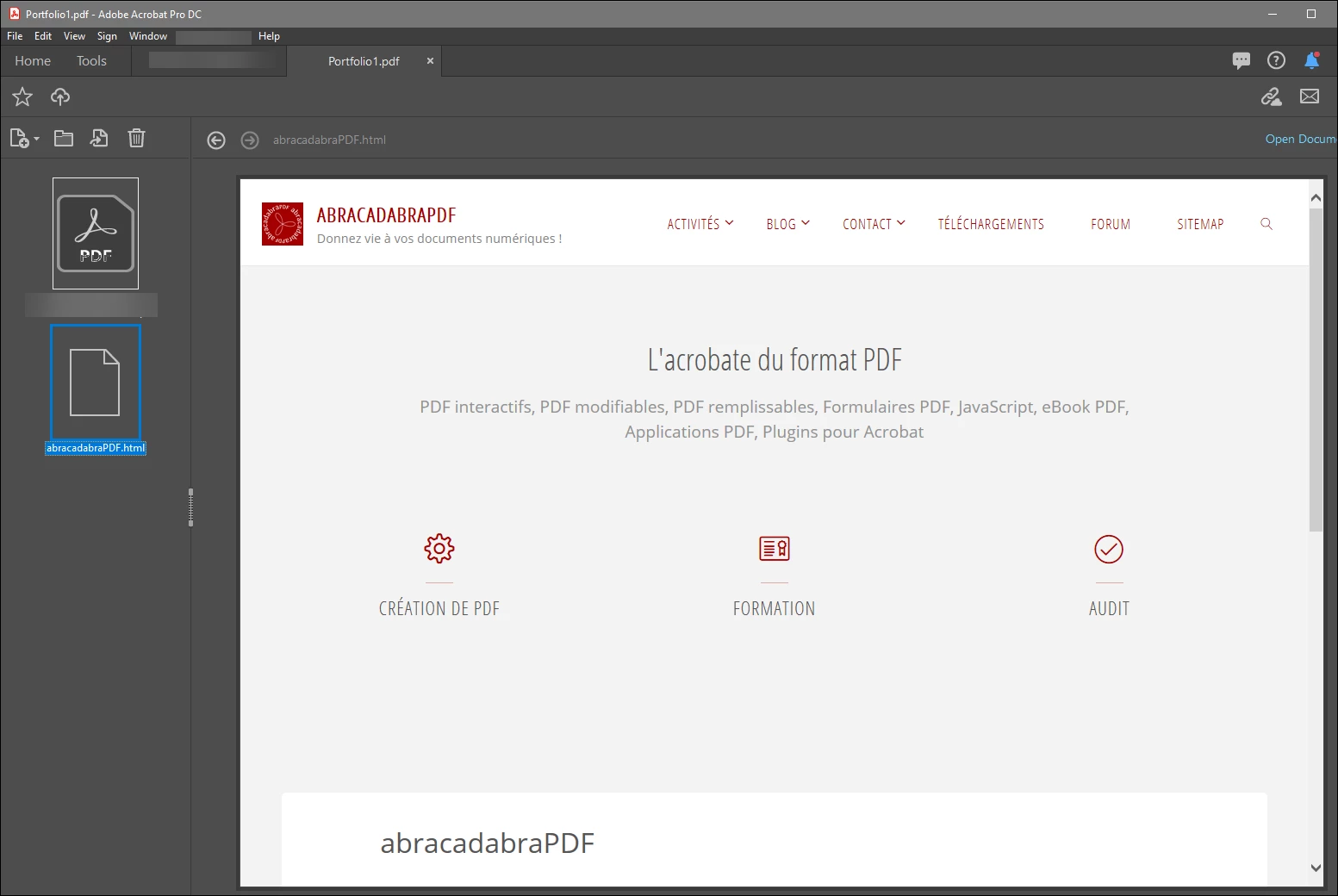
Task: Click the certificate icon above Formation
Action: pos(775,549)
